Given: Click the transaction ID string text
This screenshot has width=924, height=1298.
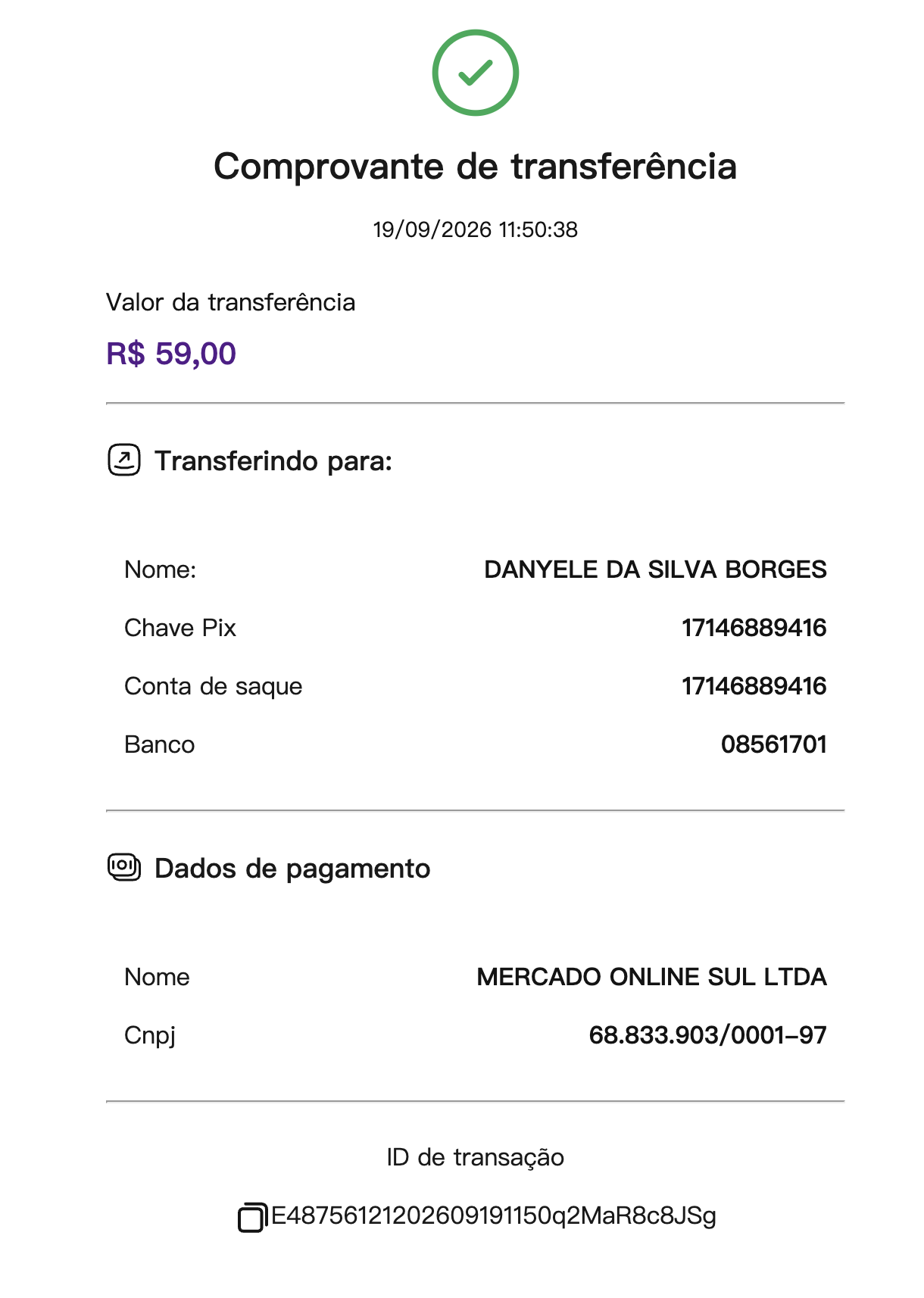Looking at the screenshot, I should pos(494,1216).
